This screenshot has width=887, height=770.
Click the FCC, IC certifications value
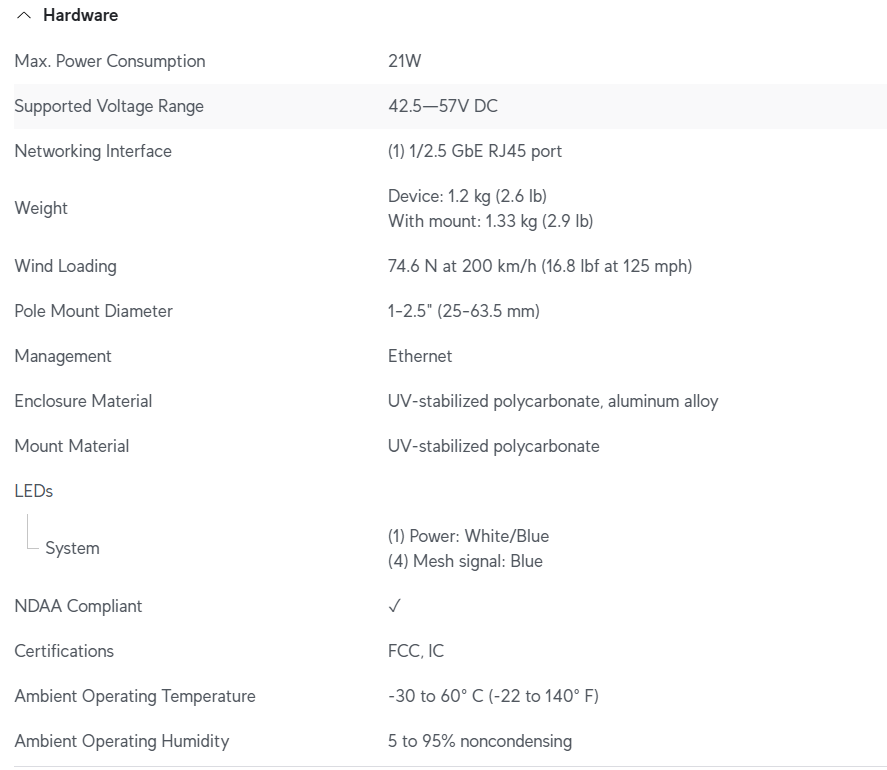click(x=416, y=651)
